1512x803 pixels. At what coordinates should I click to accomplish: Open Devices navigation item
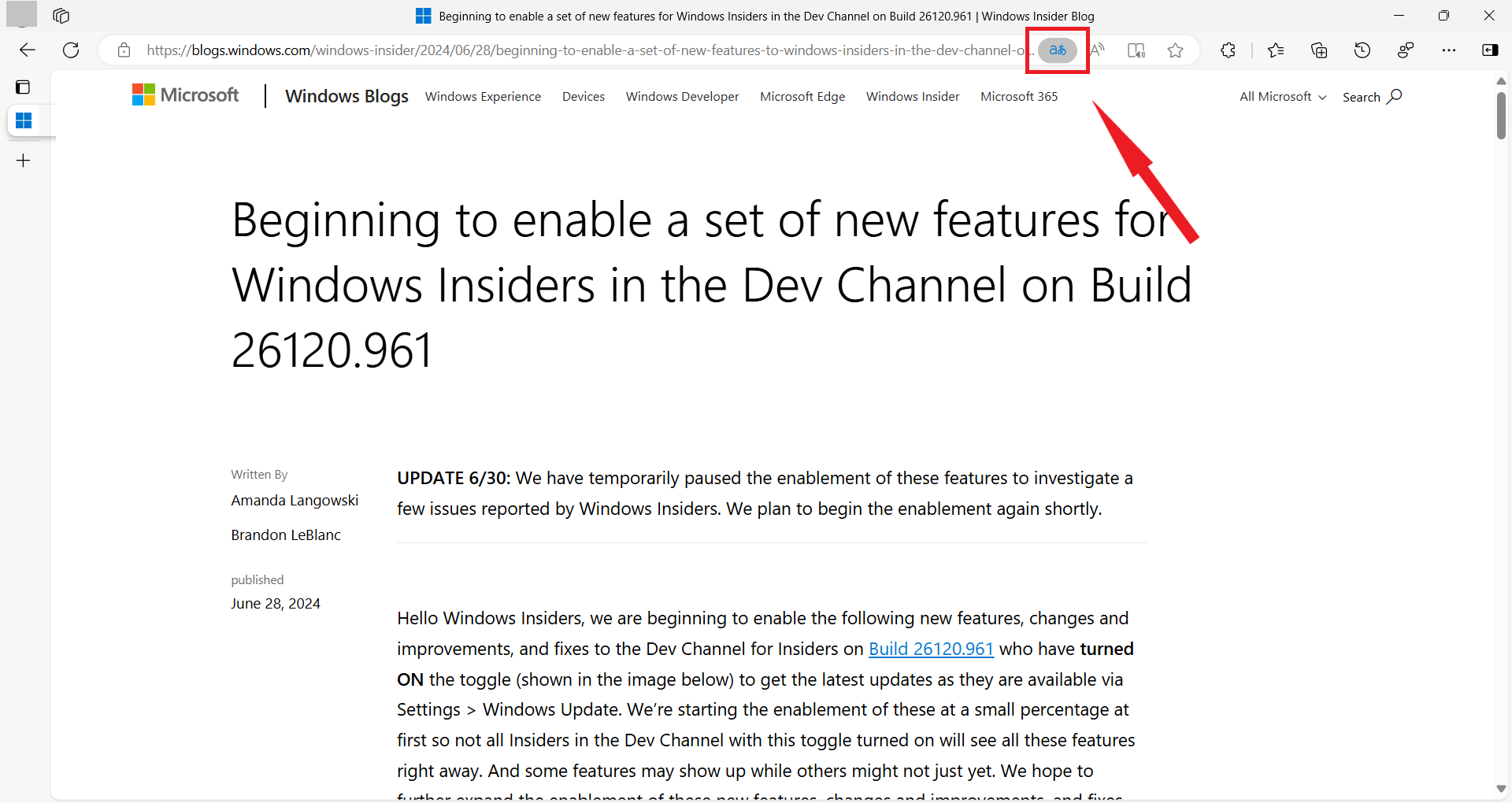(x=584, y=96)
